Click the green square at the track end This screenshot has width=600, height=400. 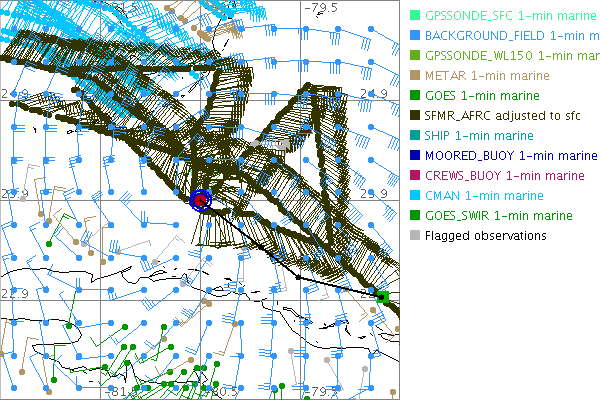coord(382,296)
